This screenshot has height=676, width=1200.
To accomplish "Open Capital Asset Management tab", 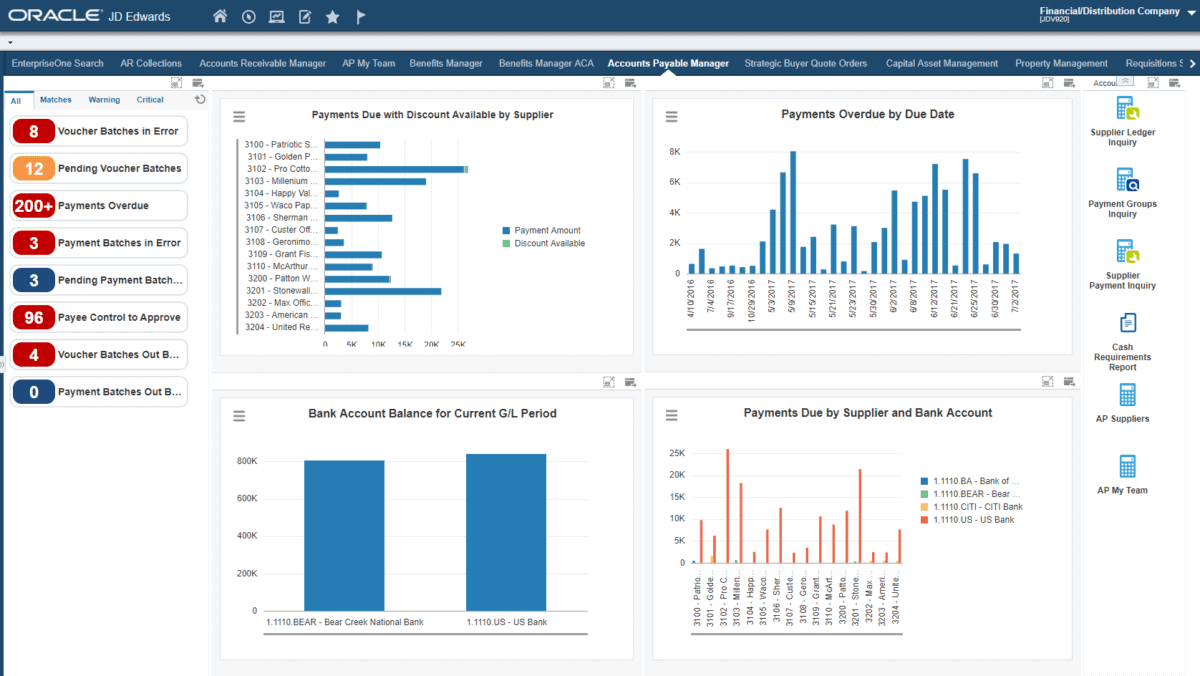I will click(942, 63).
